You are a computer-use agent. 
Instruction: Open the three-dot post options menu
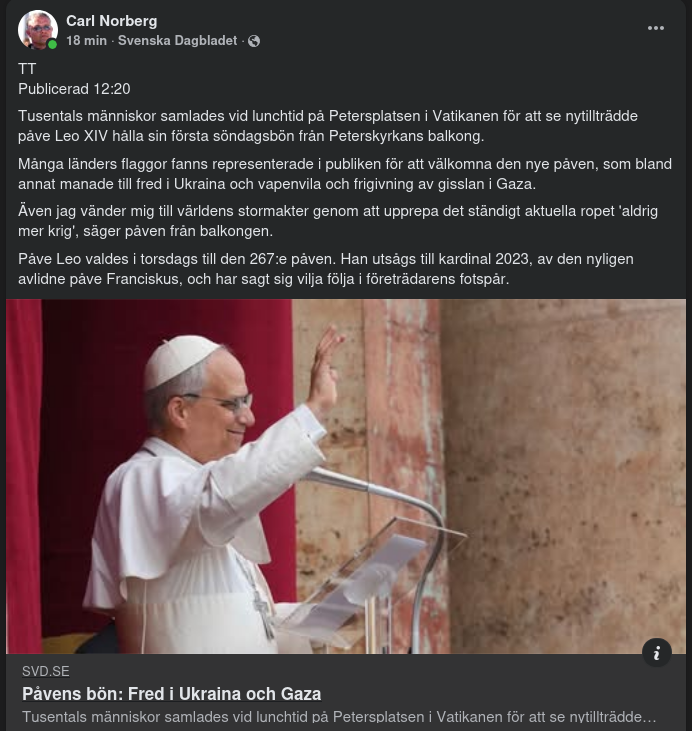click(x=656, y=28)
